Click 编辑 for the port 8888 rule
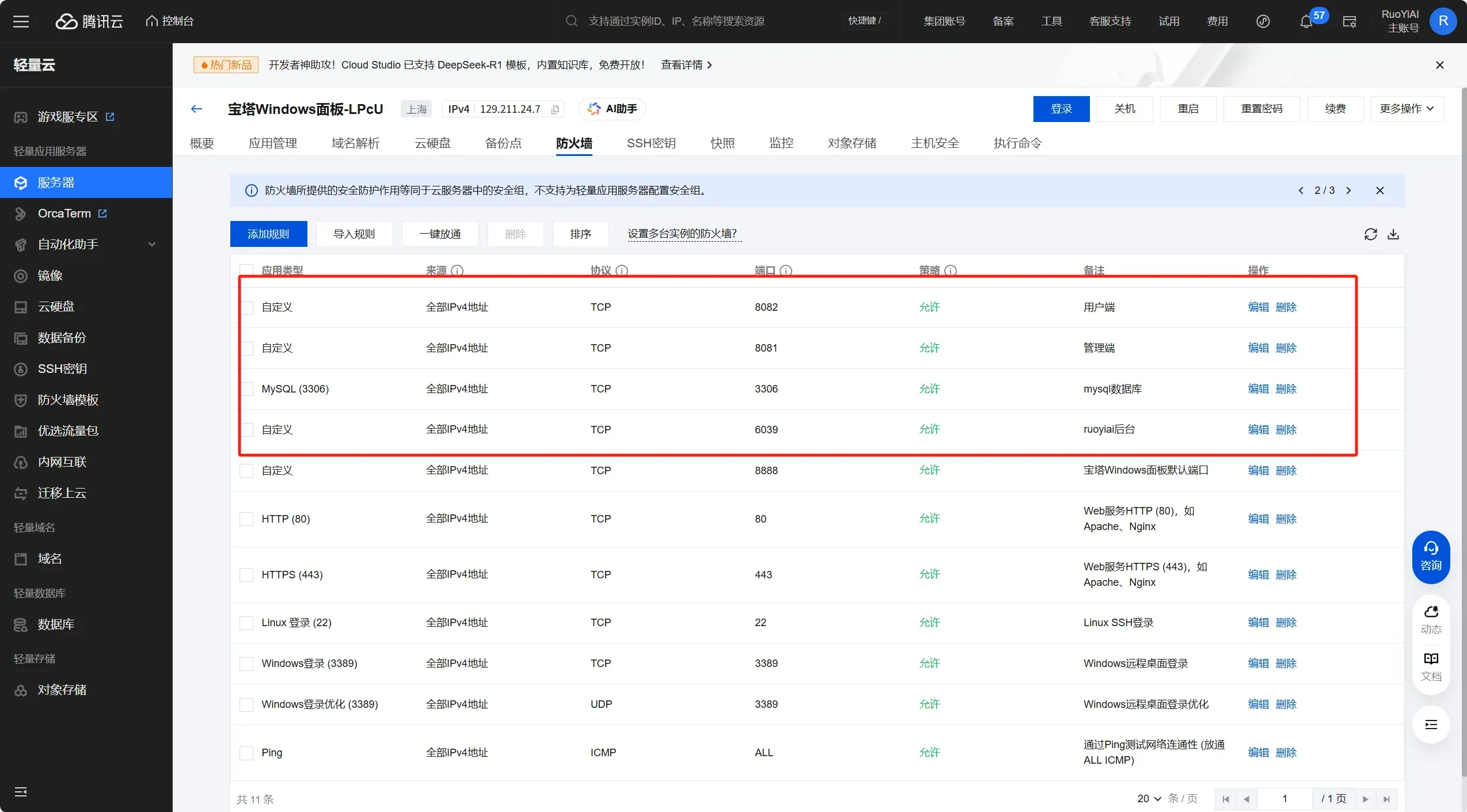 tap(1258, 471)
